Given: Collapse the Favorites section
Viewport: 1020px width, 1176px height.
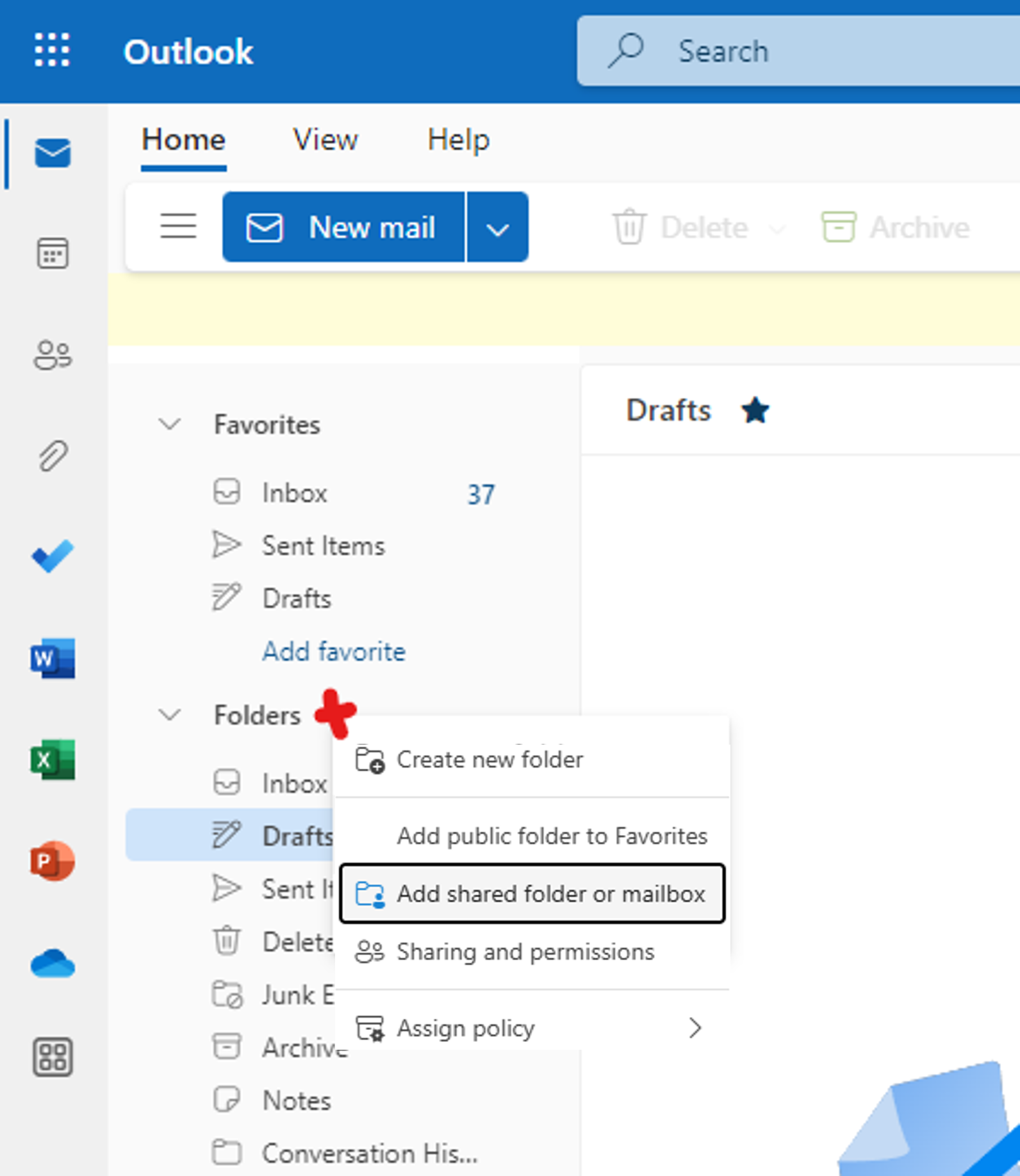Looking at the screenshot, I should 170,424.
